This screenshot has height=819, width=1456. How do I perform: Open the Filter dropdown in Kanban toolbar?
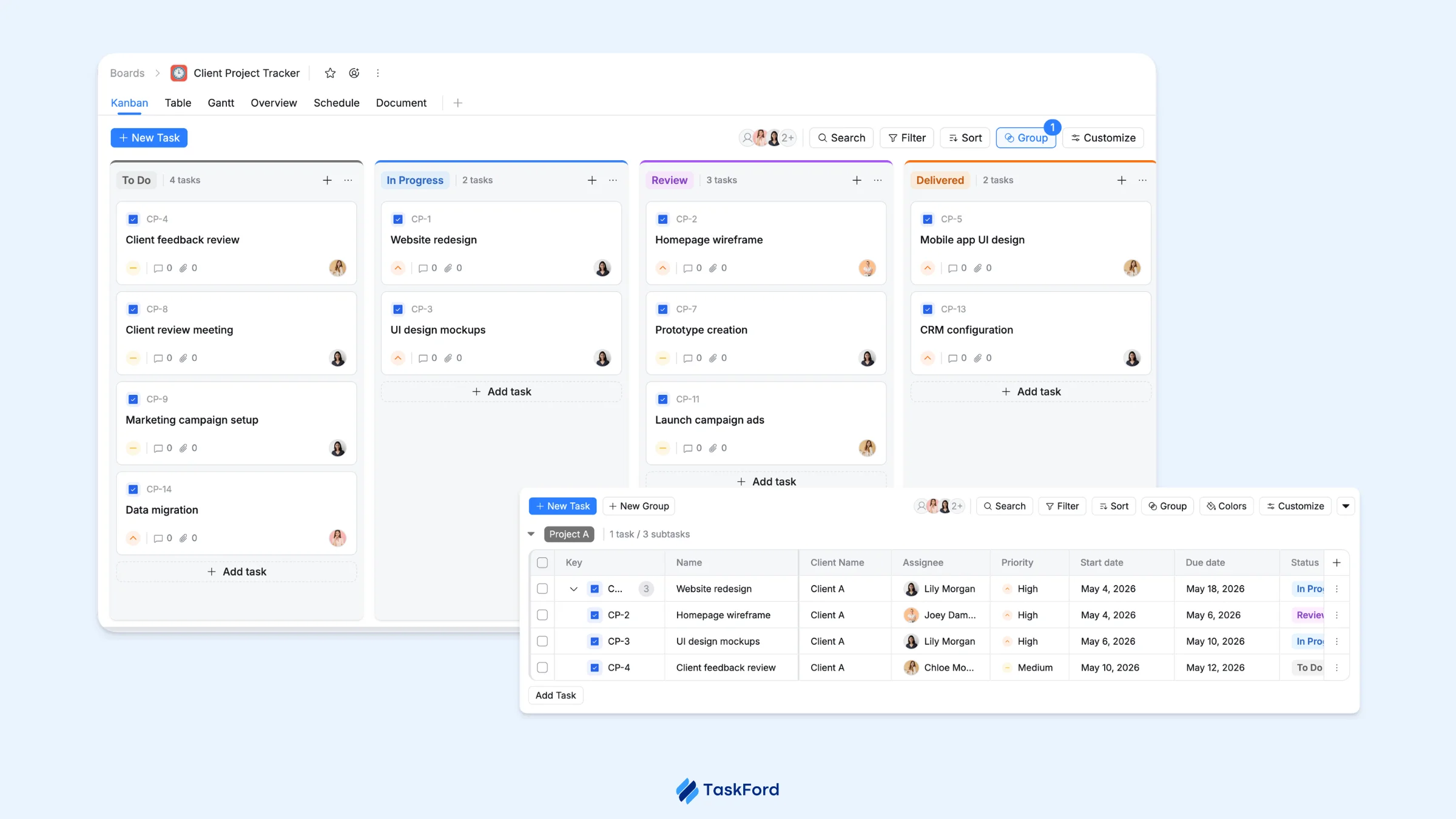tap(907, 138)
